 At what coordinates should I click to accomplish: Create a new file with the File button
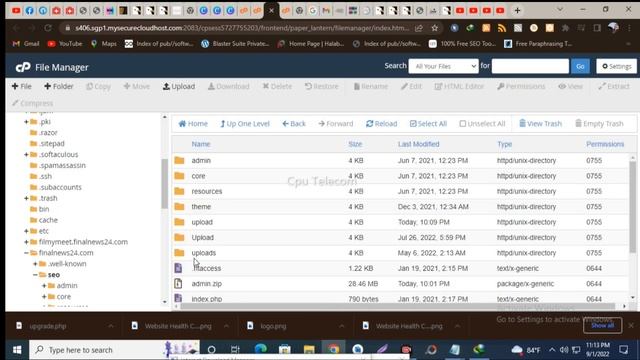pos(22,86)
